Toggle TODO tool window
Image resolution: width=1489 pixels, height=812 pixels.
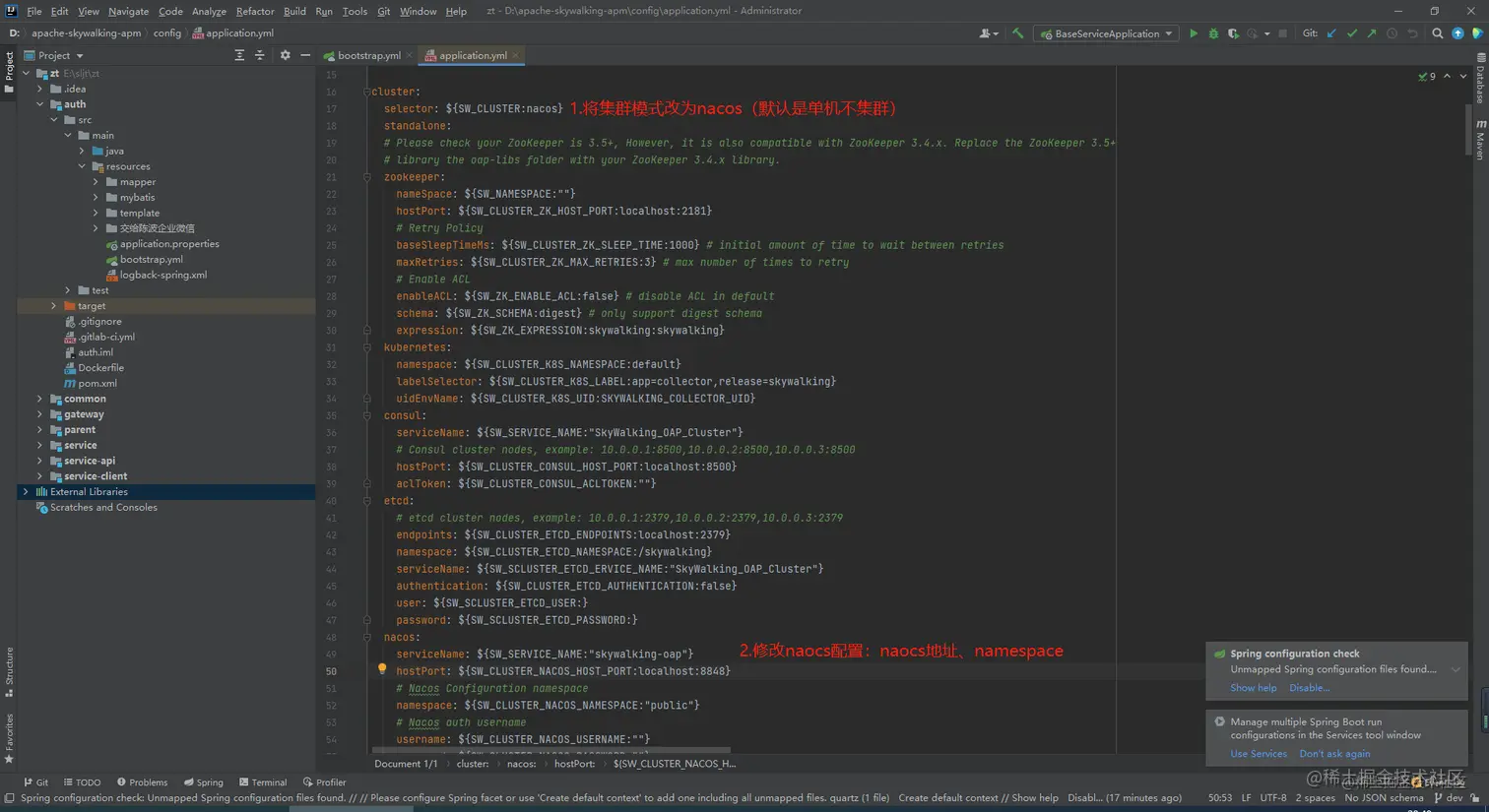(x=83, y=782)
